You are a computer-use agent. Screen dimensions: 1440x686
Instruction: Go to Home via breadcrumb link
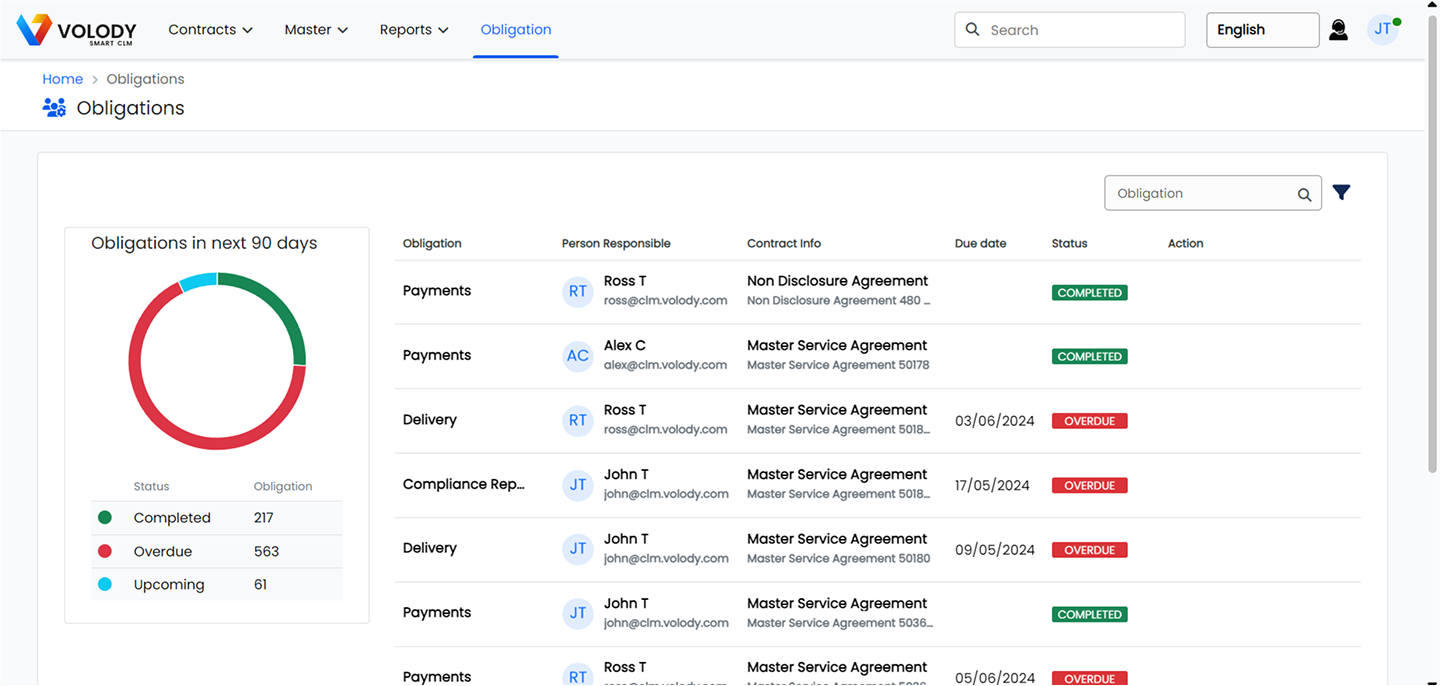pos(62,79)
